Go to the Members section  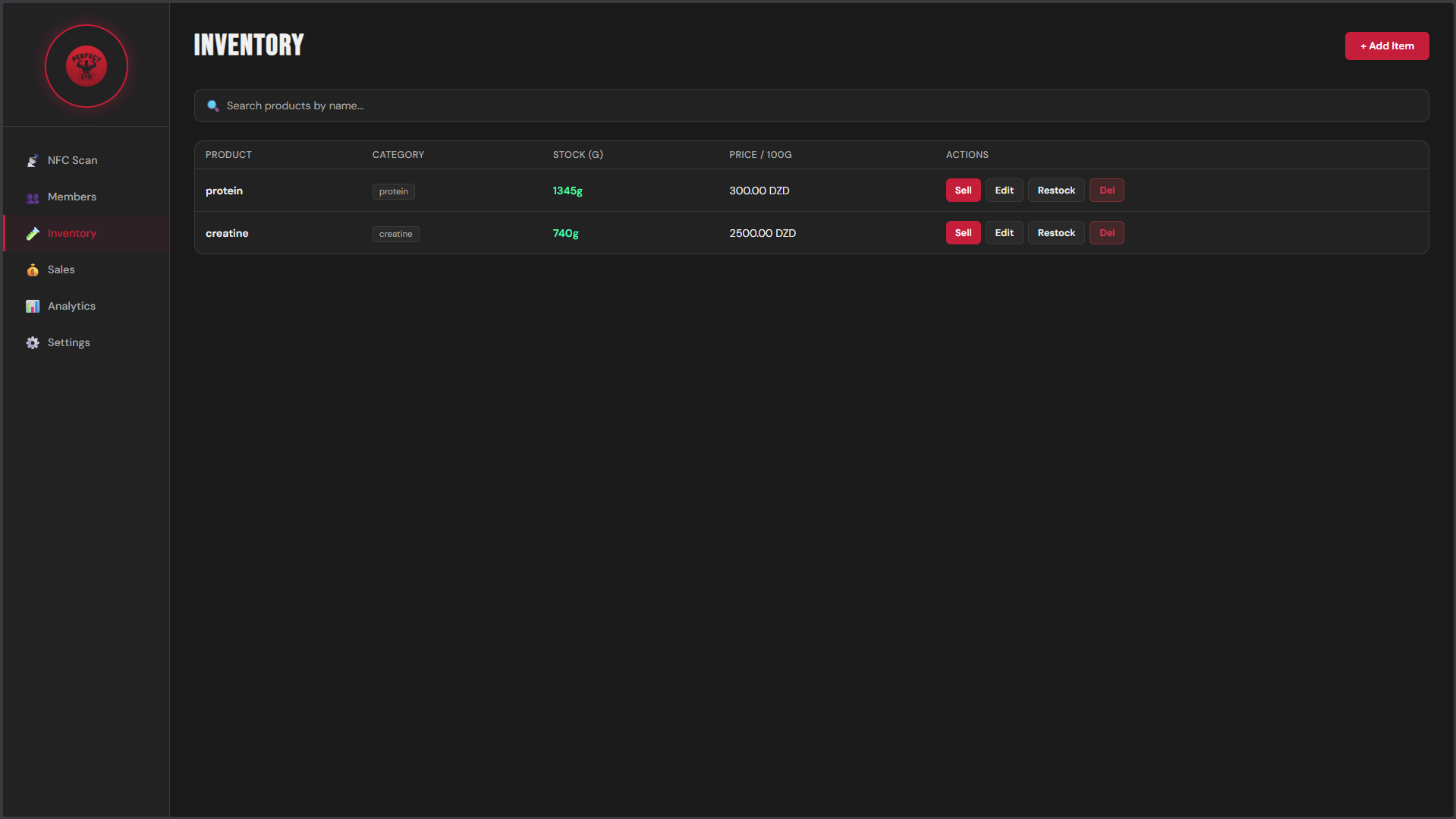coord(86,197)
